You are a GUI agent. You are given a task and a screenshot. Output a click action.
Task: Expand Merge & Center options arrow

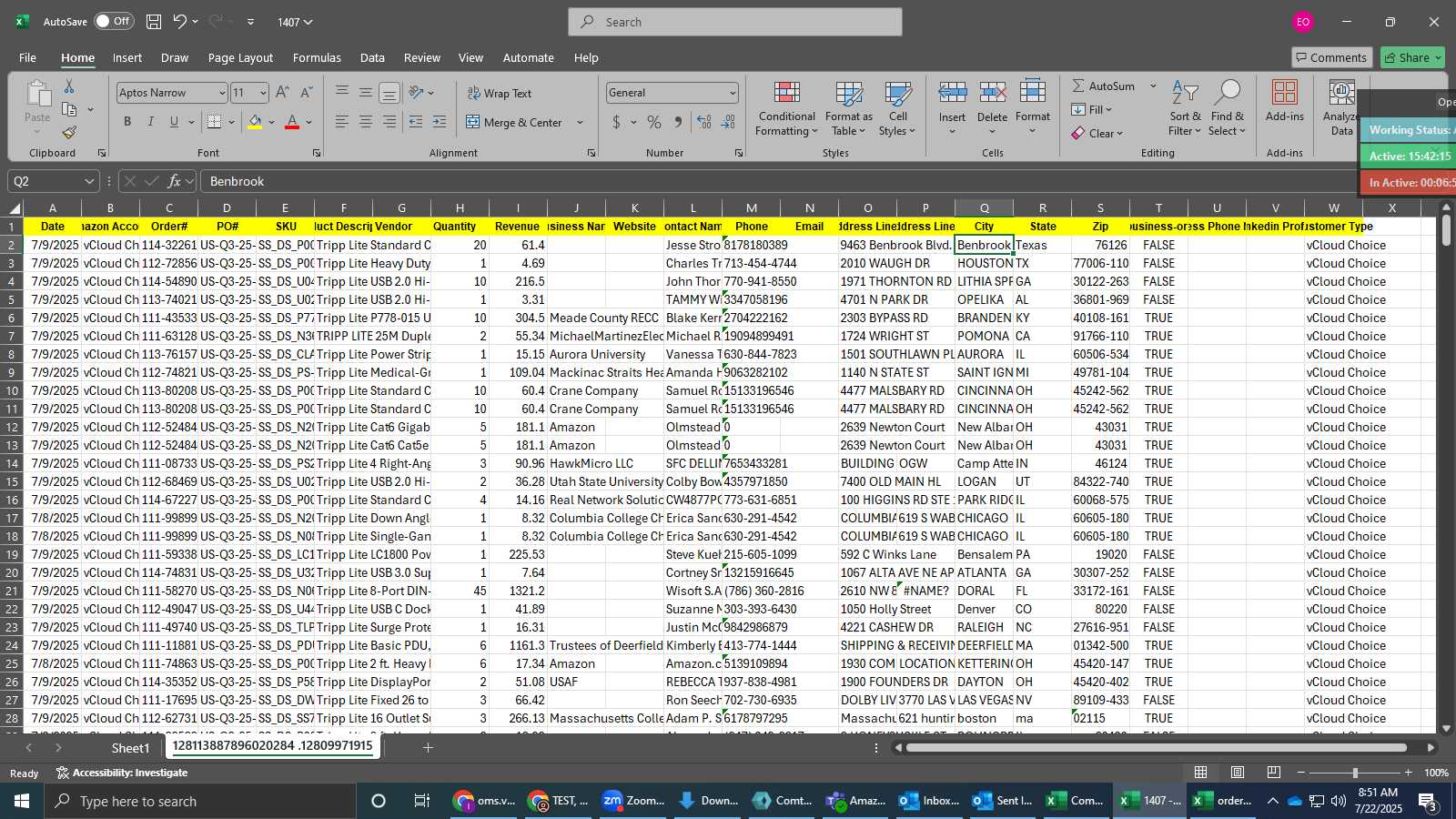[x=580, y=122]
